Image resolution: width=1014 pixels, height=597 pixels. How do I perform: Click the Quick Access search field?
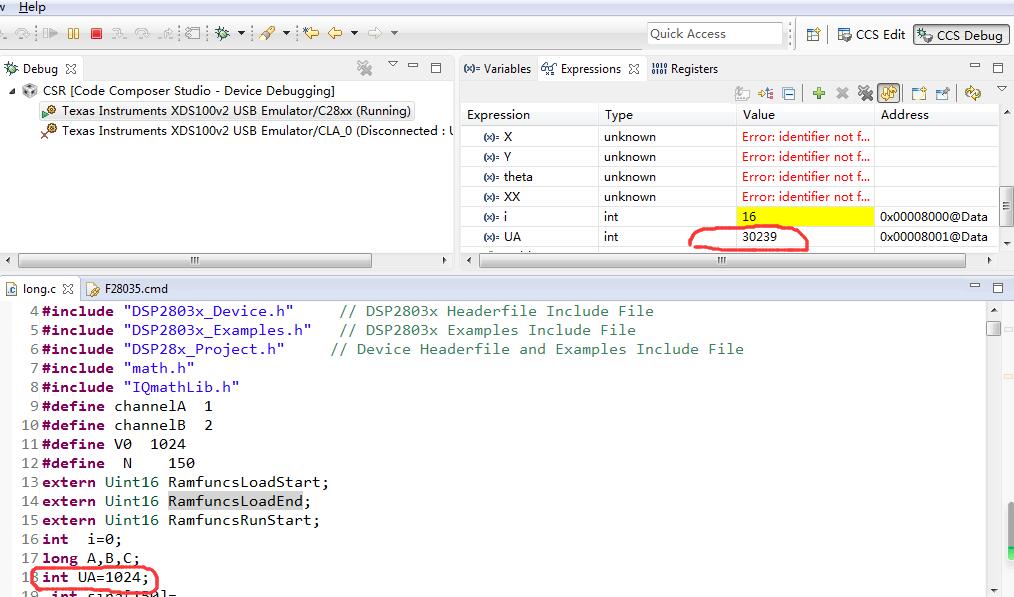[715, 34]
